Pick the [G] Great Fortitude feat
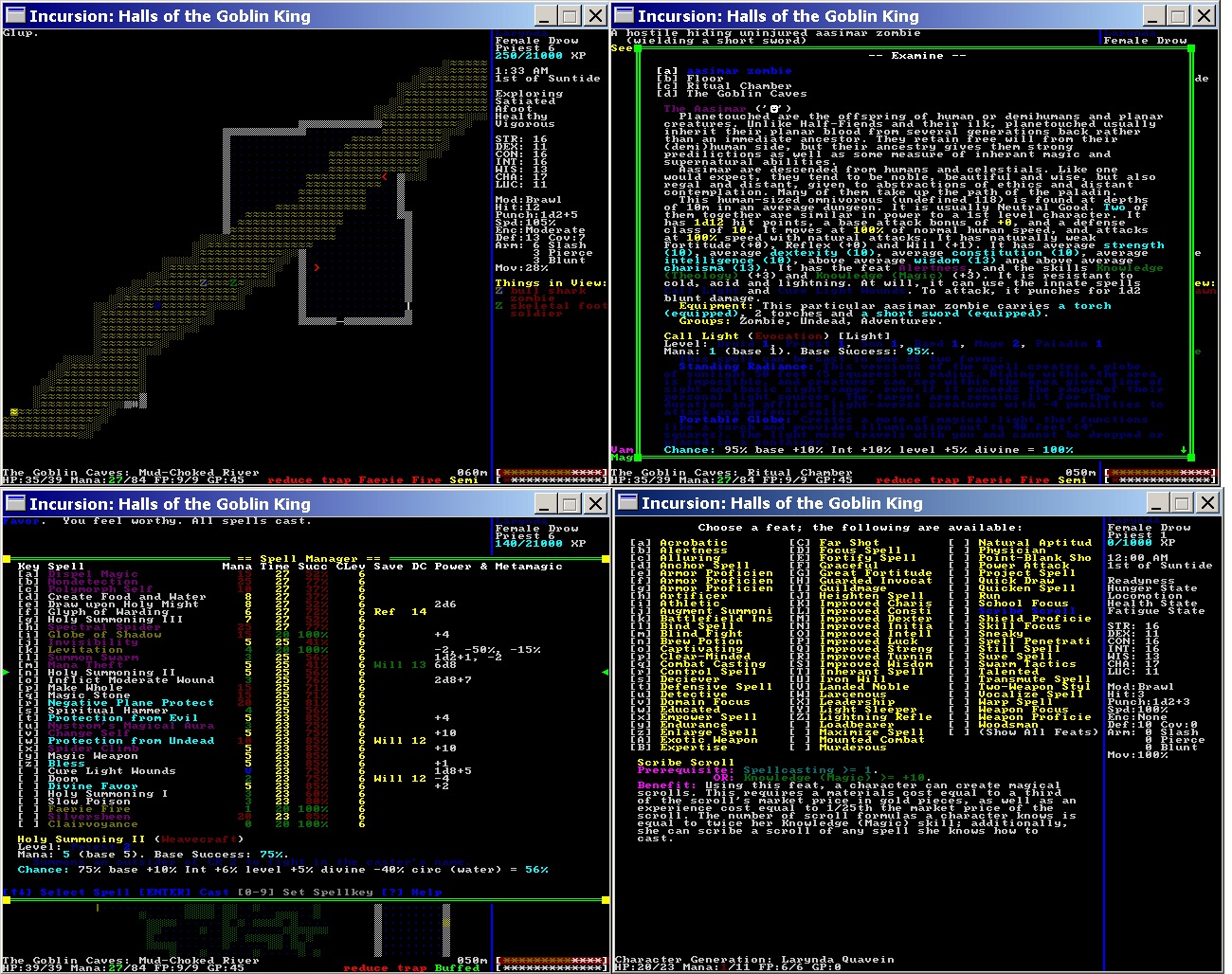The width and height of the screenshot is (1232, 974). click(x=861, y=573)
